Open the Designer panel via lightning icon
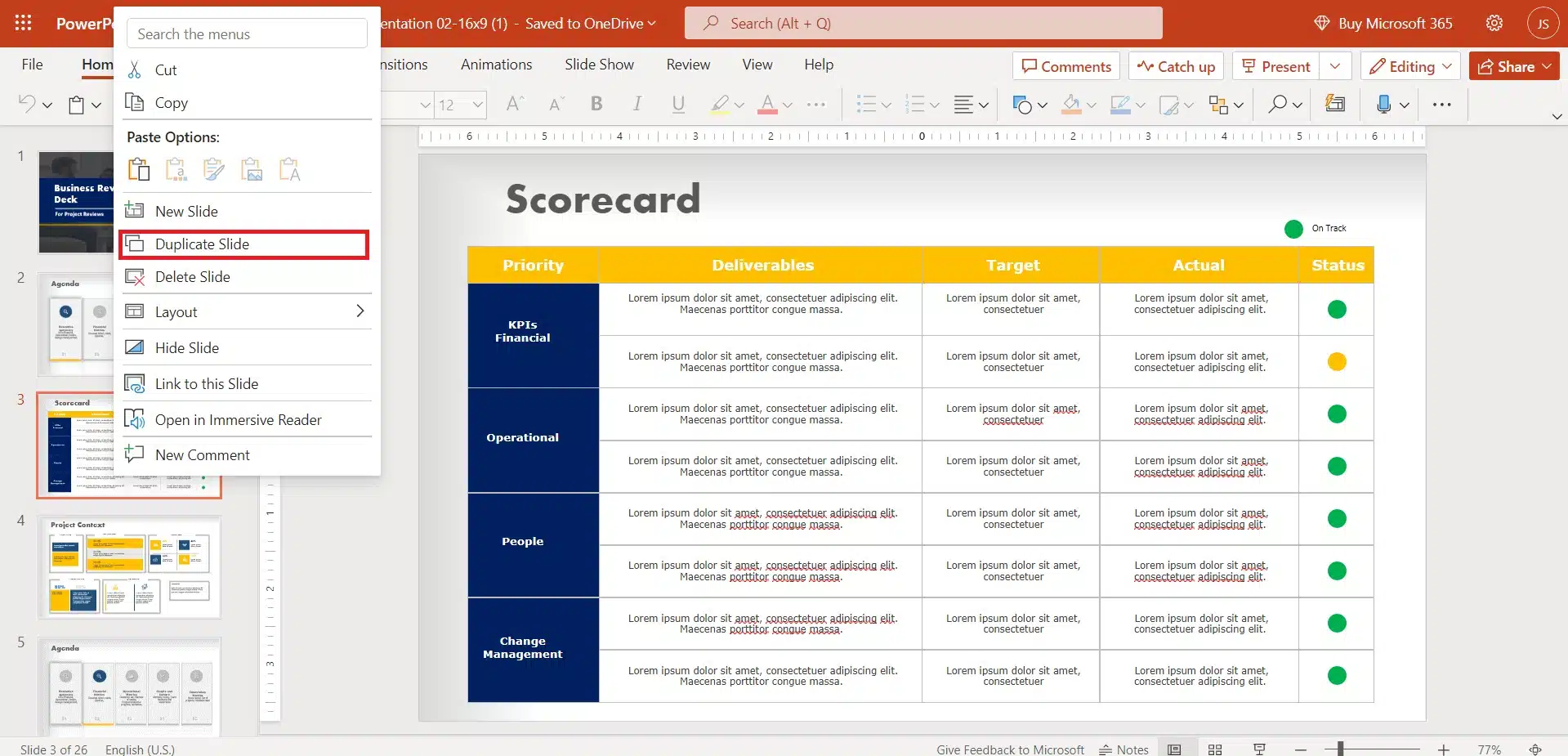The image size is (1568, 756). point(1334,104)
